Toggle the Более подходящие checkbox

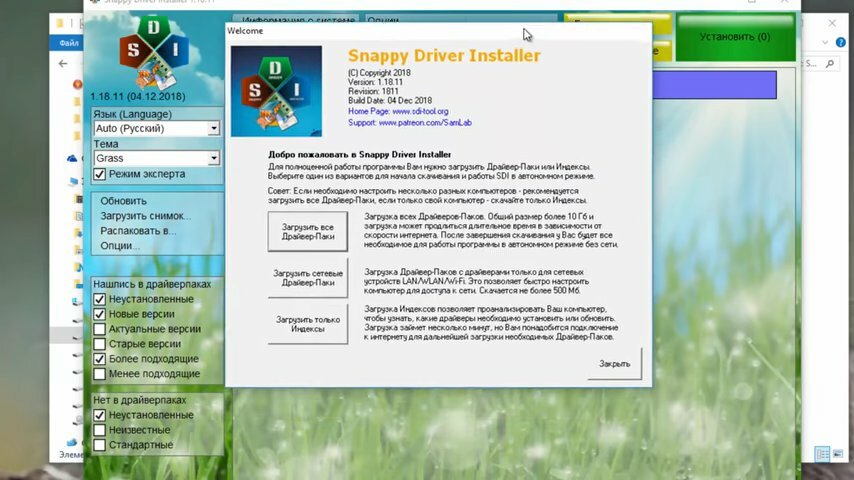point(99,359)
